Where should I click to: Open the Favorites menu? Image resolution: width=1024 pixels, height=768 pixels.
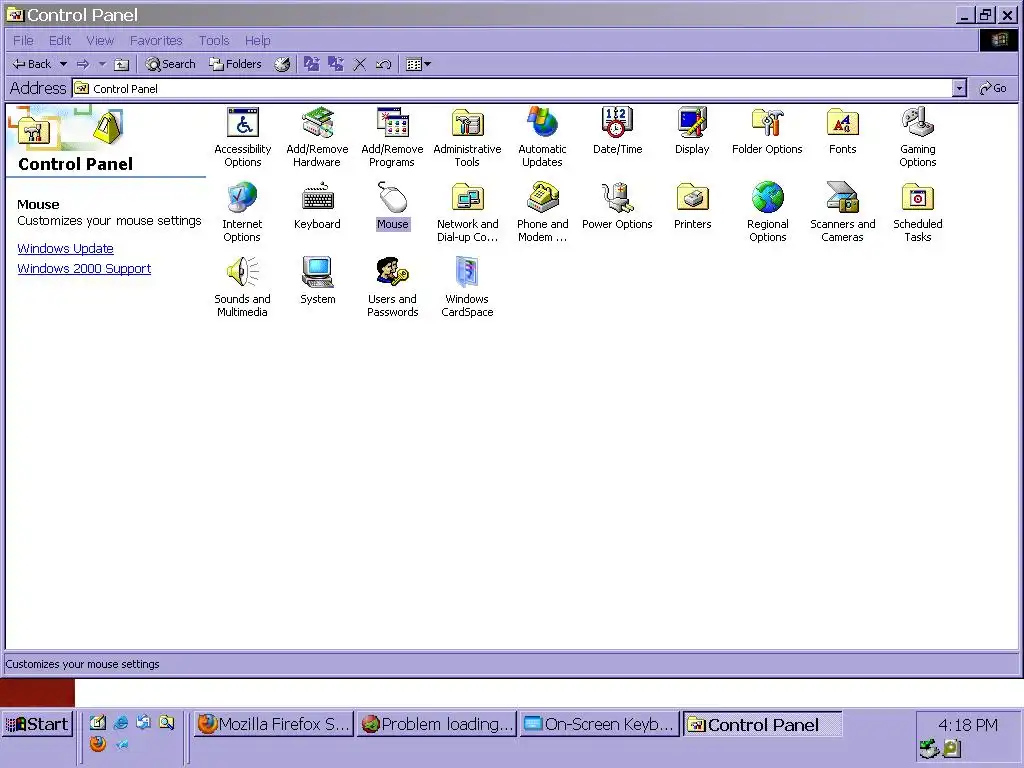156,40
